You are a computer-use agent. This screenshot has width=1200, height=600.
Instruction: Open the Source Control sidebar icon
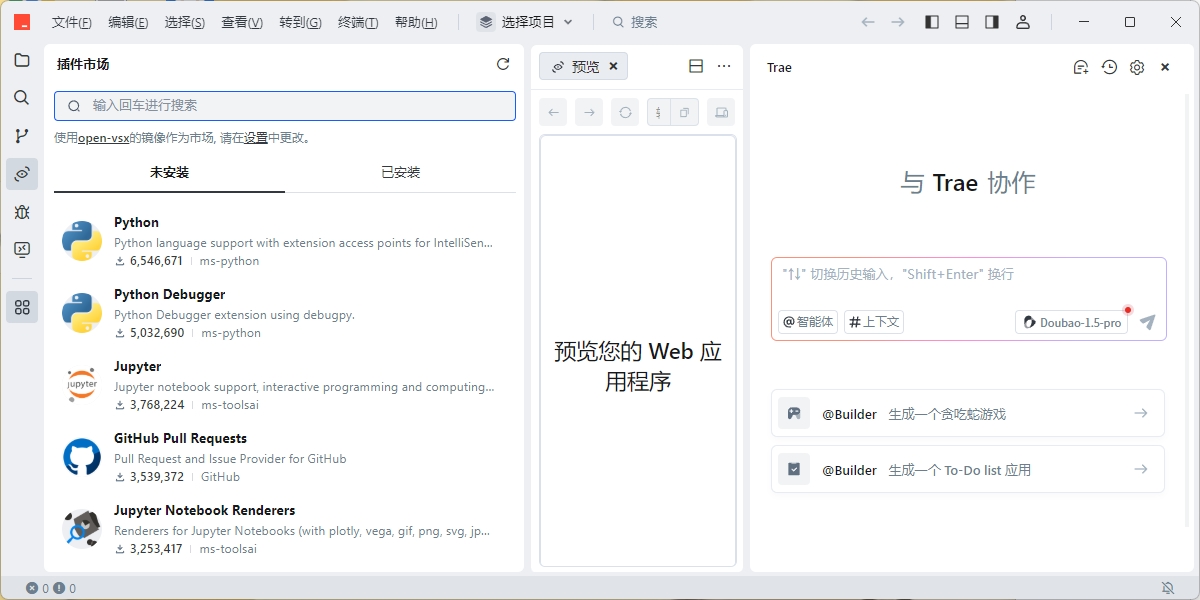[22, 136]
